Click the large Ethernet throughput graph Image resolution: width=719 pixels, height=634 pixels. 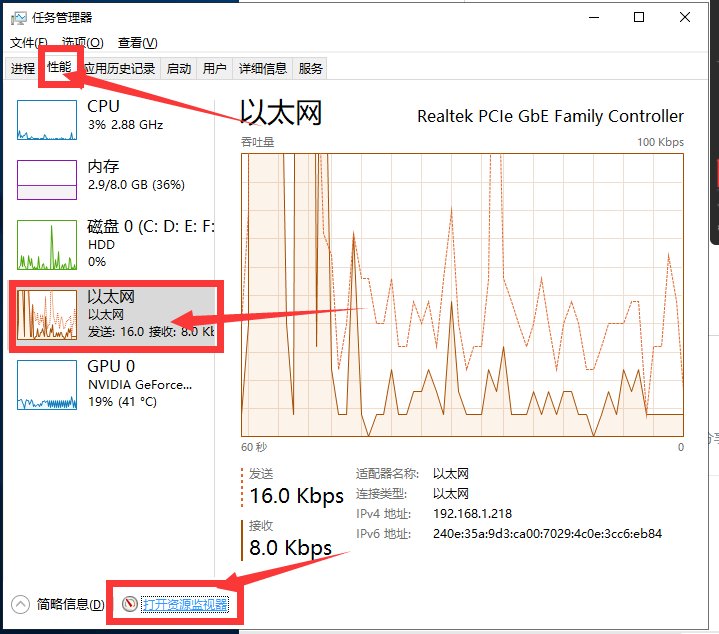click(462, 295)
